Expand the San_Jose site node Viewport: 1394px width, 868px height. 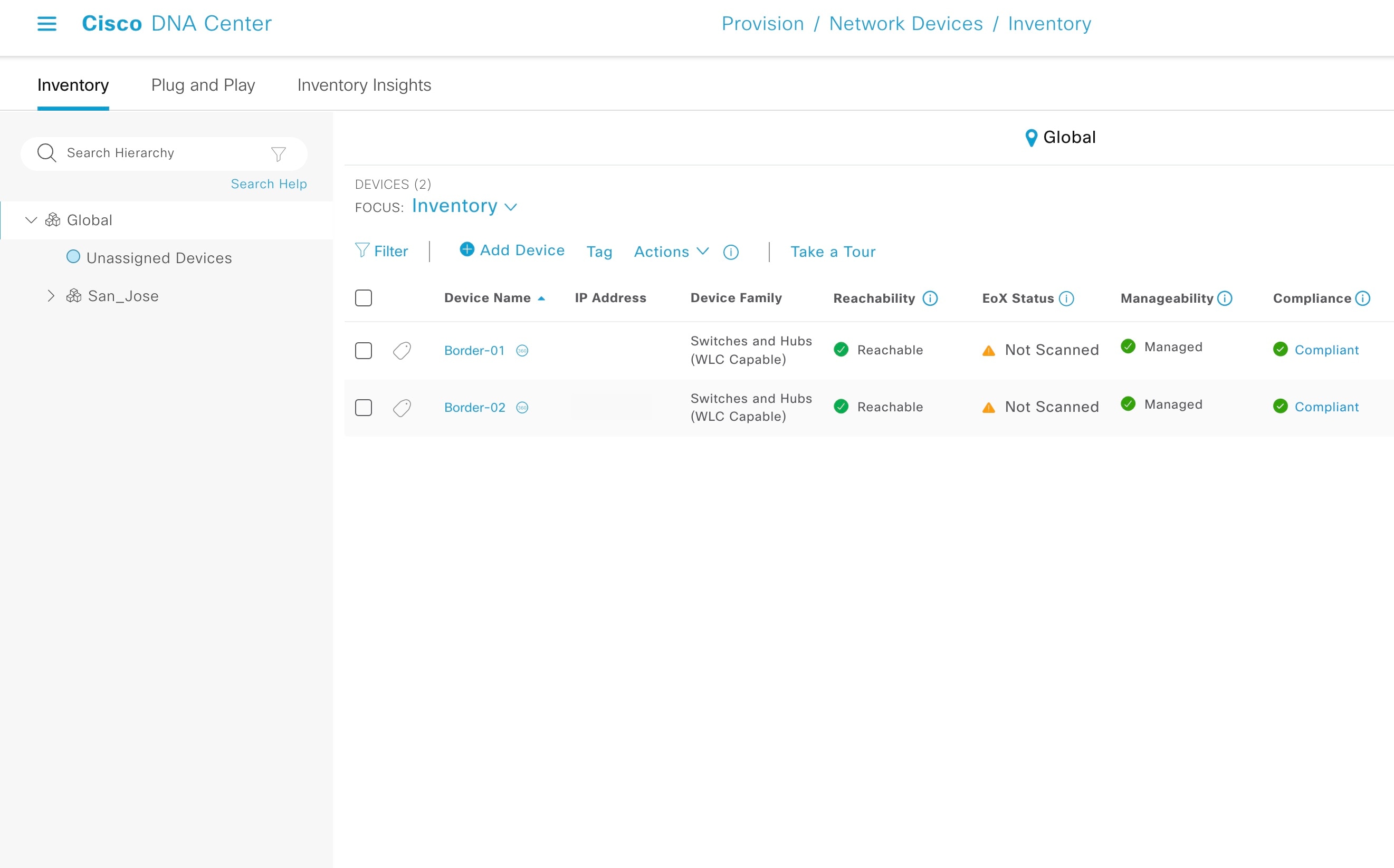coord(50,296)
